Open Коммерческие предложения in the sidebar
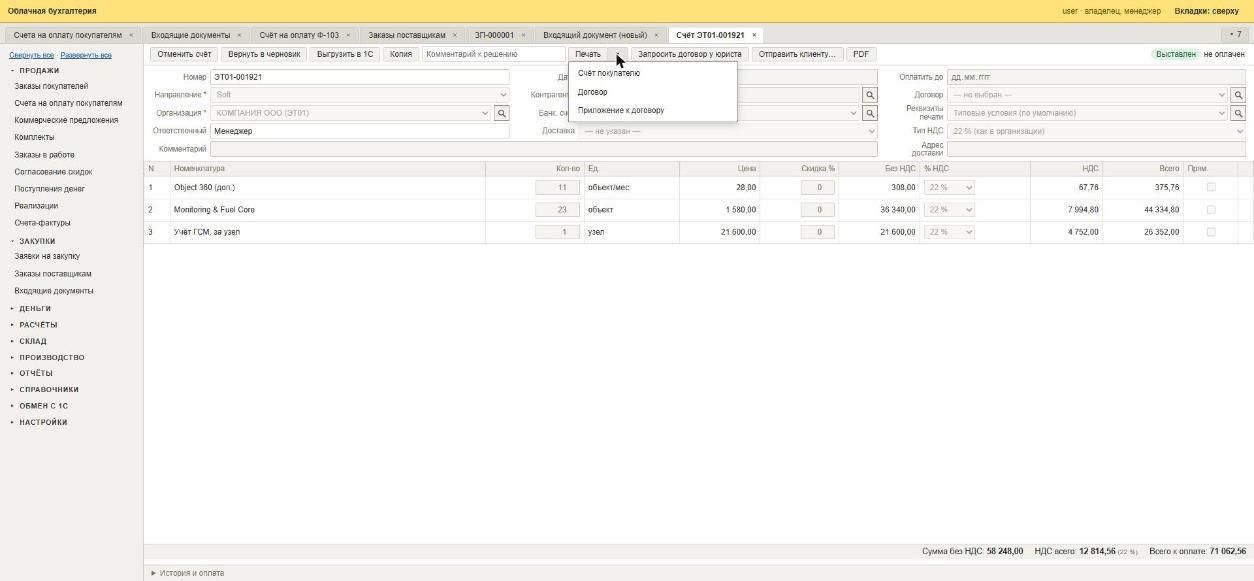This screenshot has width=1254, height=581. [x=66, y=120]
